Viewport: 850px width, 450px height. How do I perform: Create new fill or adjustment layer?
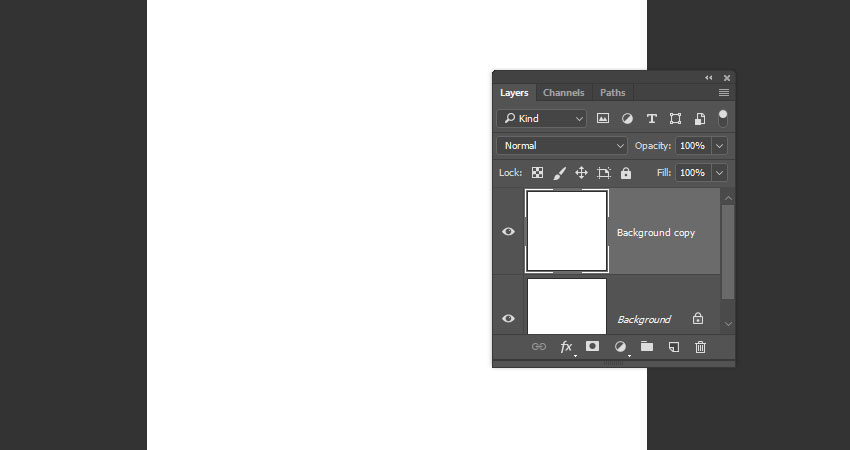[x=620, y=346]
